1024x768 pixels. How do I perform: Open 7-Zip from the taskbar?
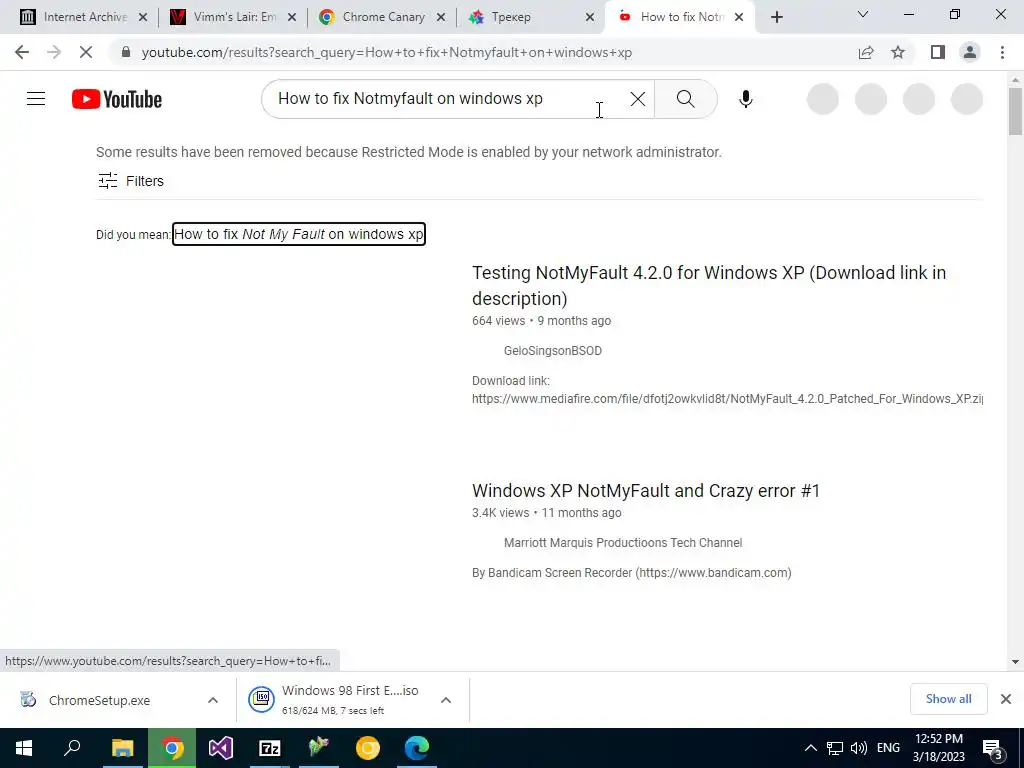tap(270, 748)
